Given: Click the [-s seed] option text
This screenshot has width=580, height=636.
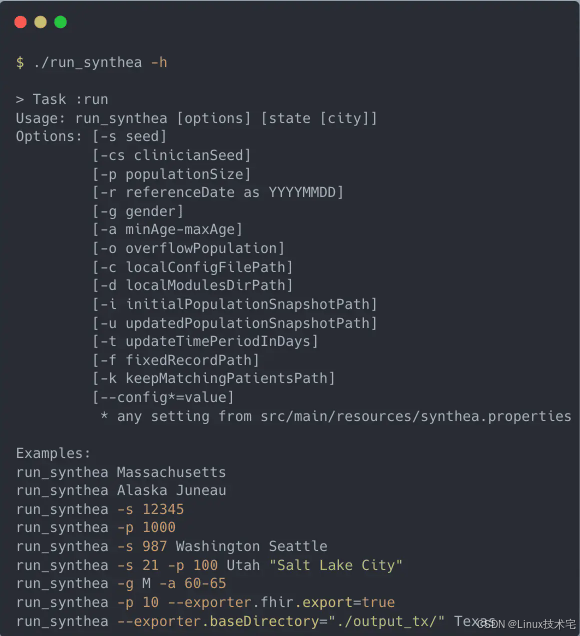Looking at the screenshot, I should coord(129,137).
